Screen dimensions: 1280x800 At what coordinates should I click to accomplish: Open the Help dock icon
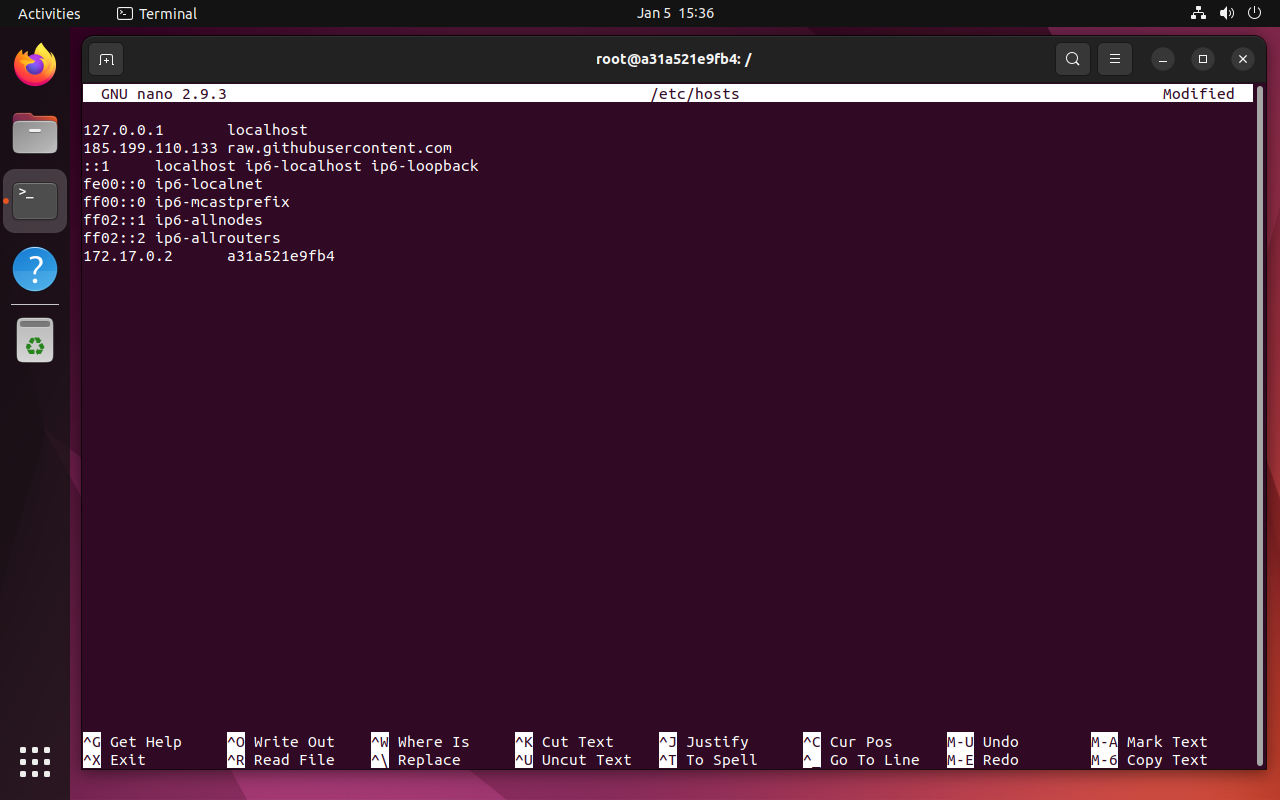(x=35, y=269)
